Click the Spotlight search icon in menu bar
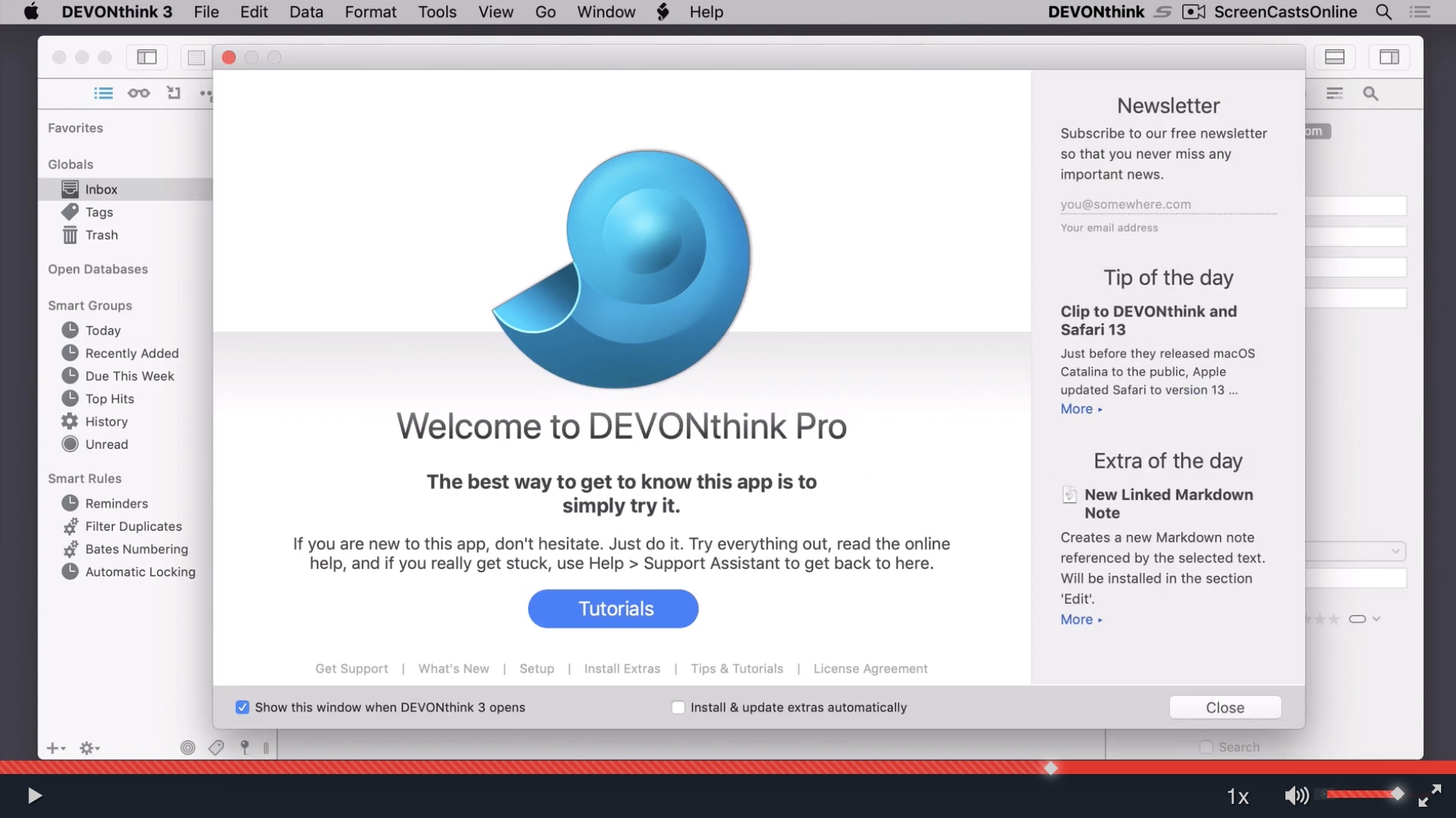Viewport: 1456px width, 818px height. coord(1384,12)
